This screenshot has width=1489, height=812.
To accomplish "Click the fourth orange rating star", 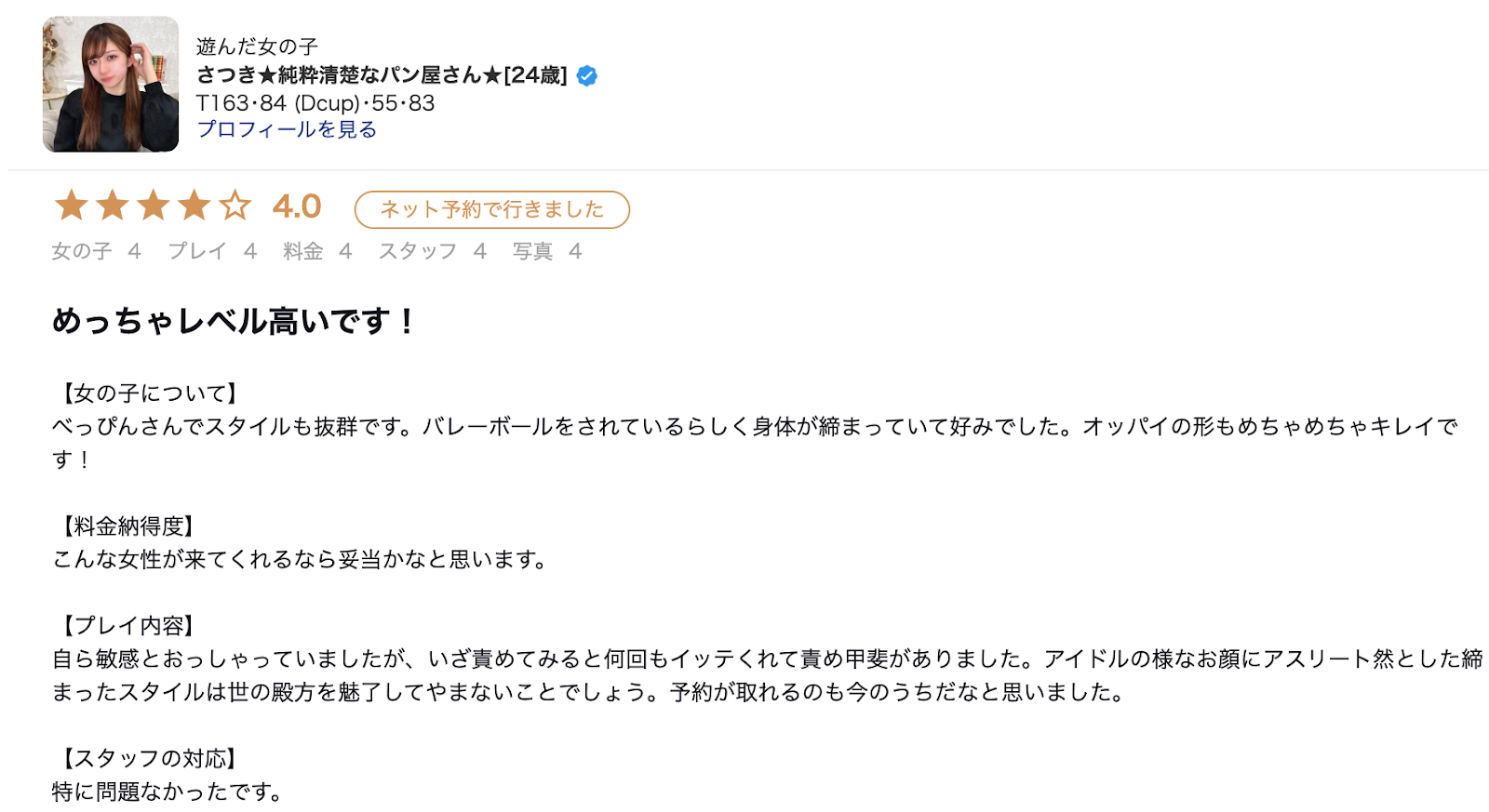I will click(x=195, y=206).
